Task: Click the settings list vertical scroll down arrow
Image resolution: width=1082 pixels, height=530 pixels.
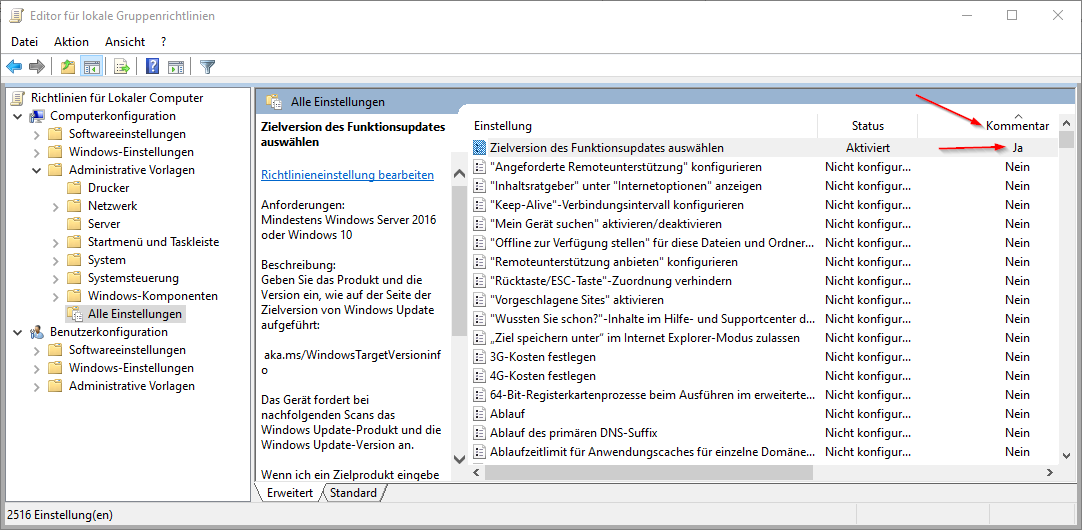Action: tap(1065, 456)
